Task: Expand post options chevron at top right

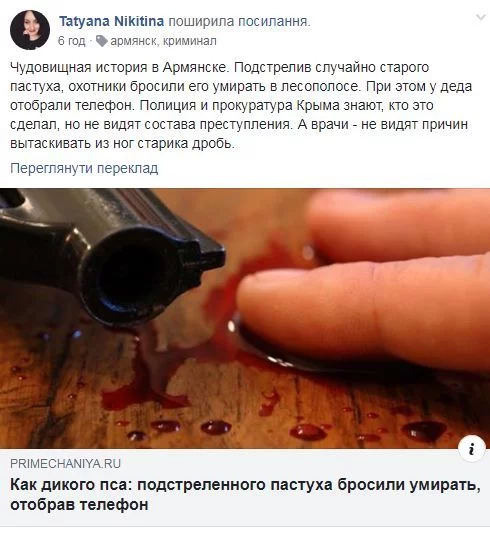Action: coord(481,17)
